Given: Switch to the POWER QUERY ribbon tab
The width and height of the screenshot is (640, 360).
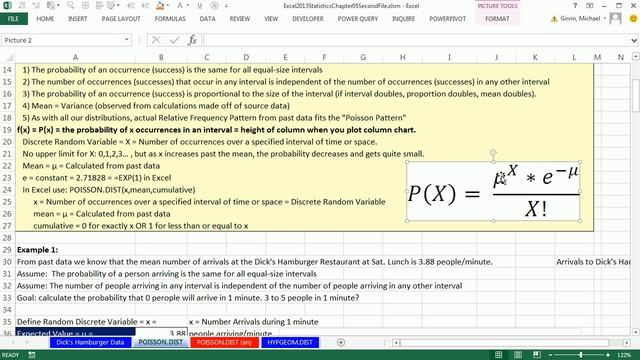Looking at the screenshot, I should (x=358, y=19).
